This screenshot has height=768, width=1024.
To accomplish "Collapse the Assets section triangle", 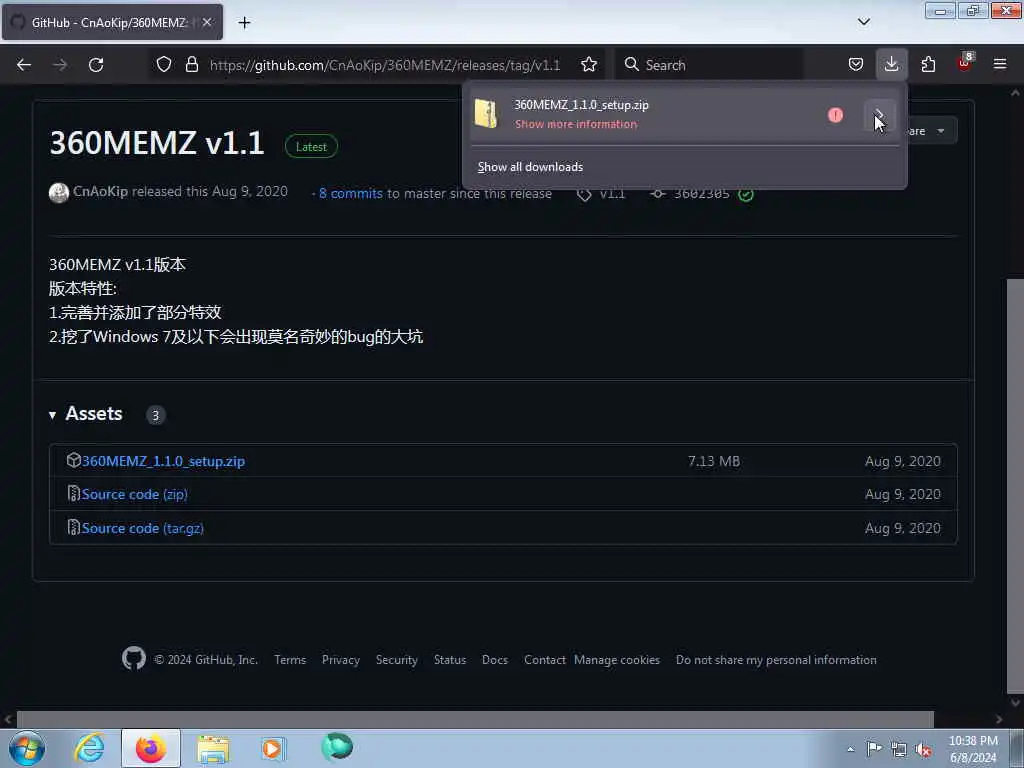I will (52, 415).
